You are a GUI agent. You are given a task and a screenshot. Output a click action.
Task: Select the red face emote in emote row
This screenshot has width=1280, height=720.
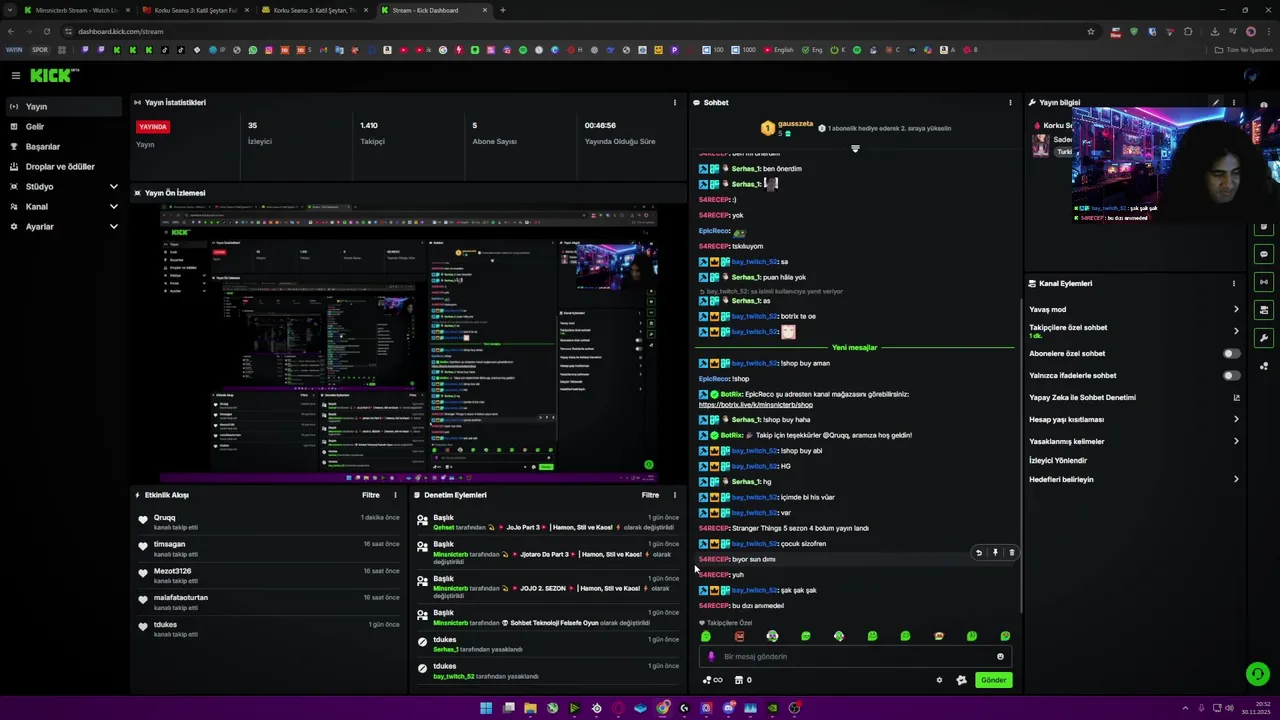coord(739,636)
